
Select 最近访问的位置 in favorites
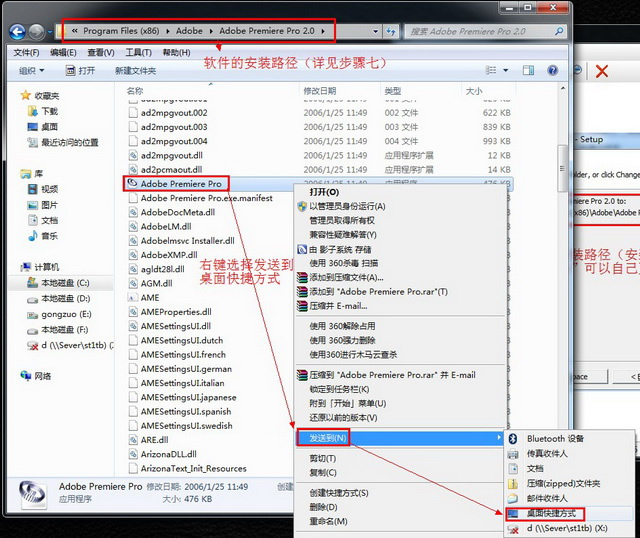click(x=63, y=142)
